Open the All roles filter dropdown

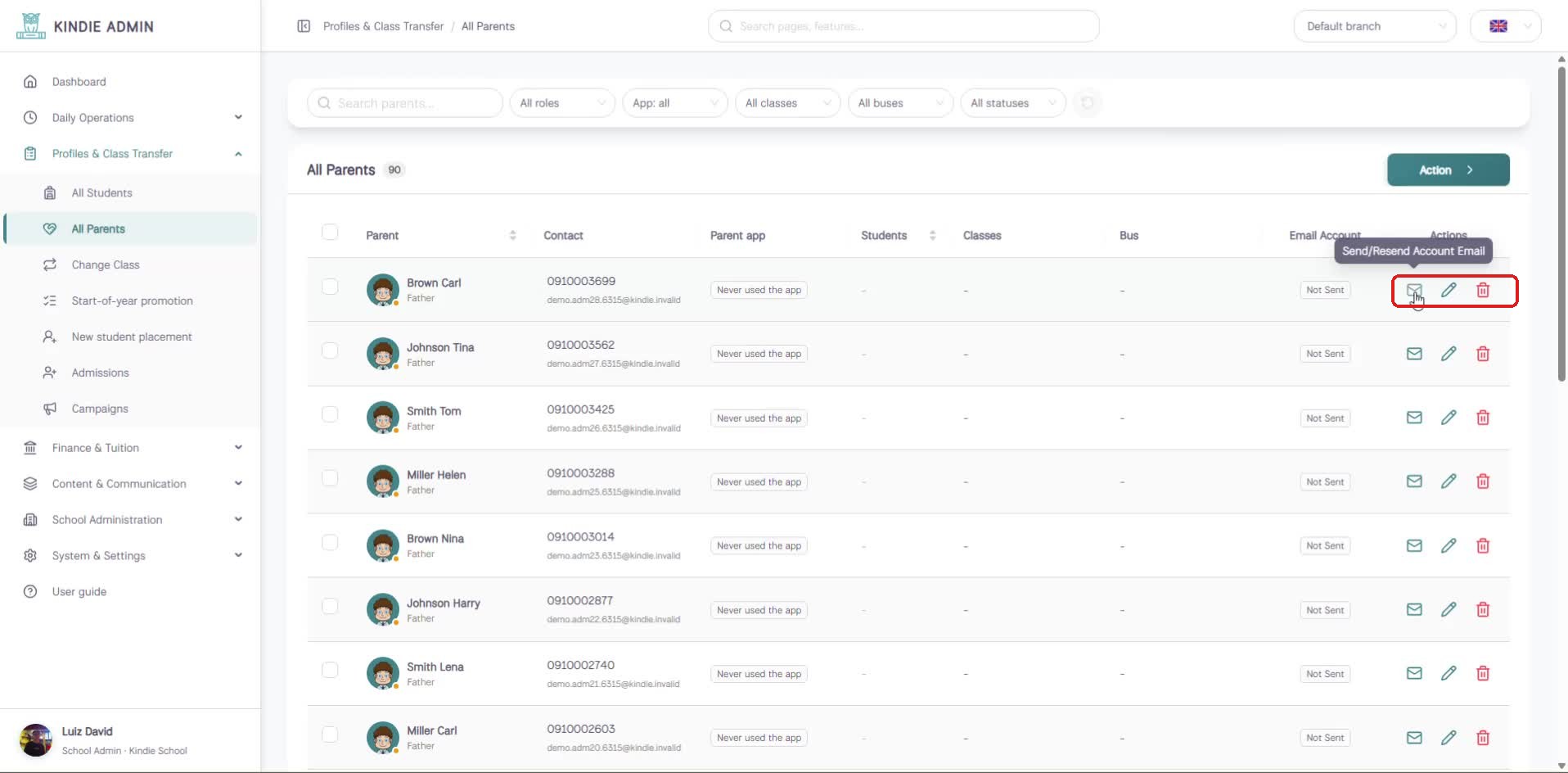[x=562, y=103]
